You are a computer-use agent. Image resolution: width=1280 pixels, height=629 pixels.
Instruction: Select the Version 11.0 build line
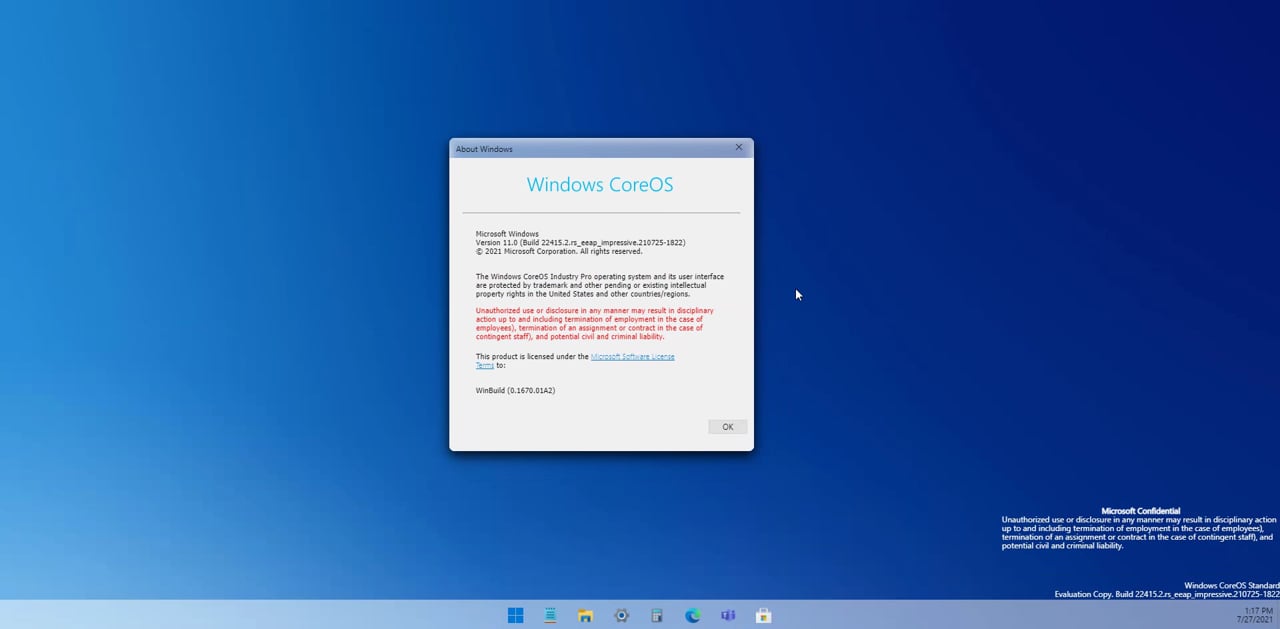point(580,243)
